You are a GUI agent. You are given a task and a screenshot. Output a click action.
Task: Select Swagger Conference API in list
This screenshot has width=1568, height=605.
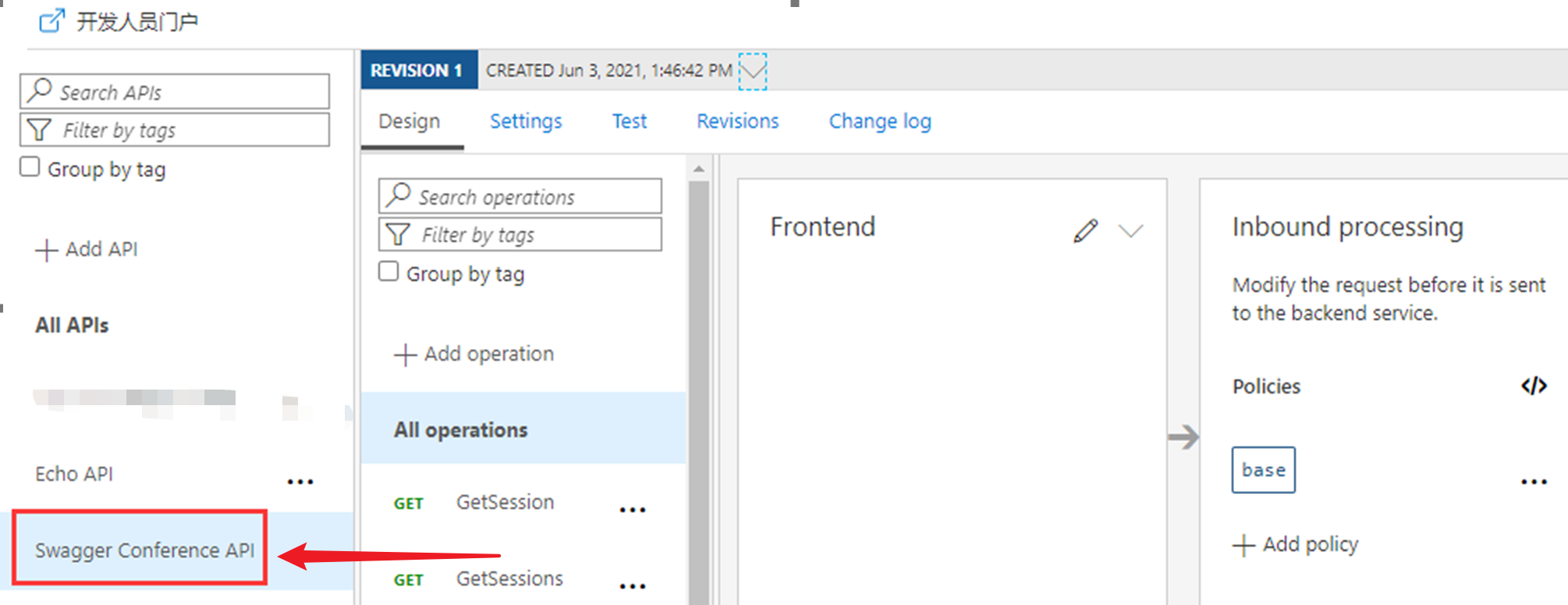click(144, 550)
